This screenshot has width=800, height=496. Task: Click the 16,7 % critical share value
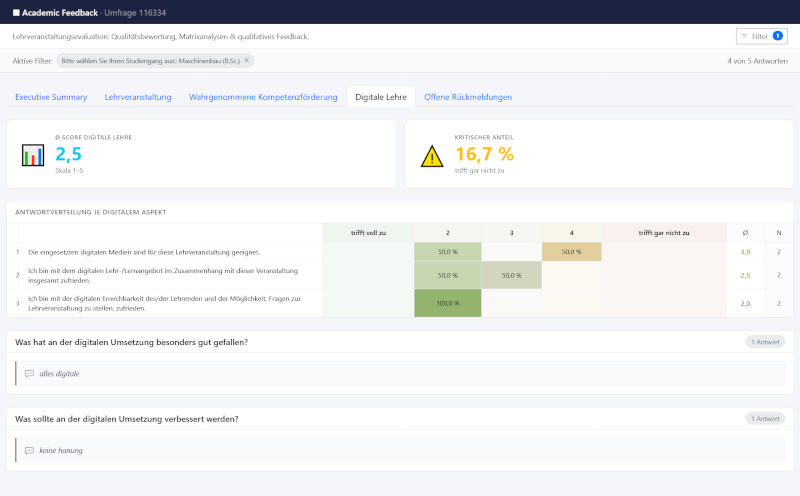(x=484, y=154)
